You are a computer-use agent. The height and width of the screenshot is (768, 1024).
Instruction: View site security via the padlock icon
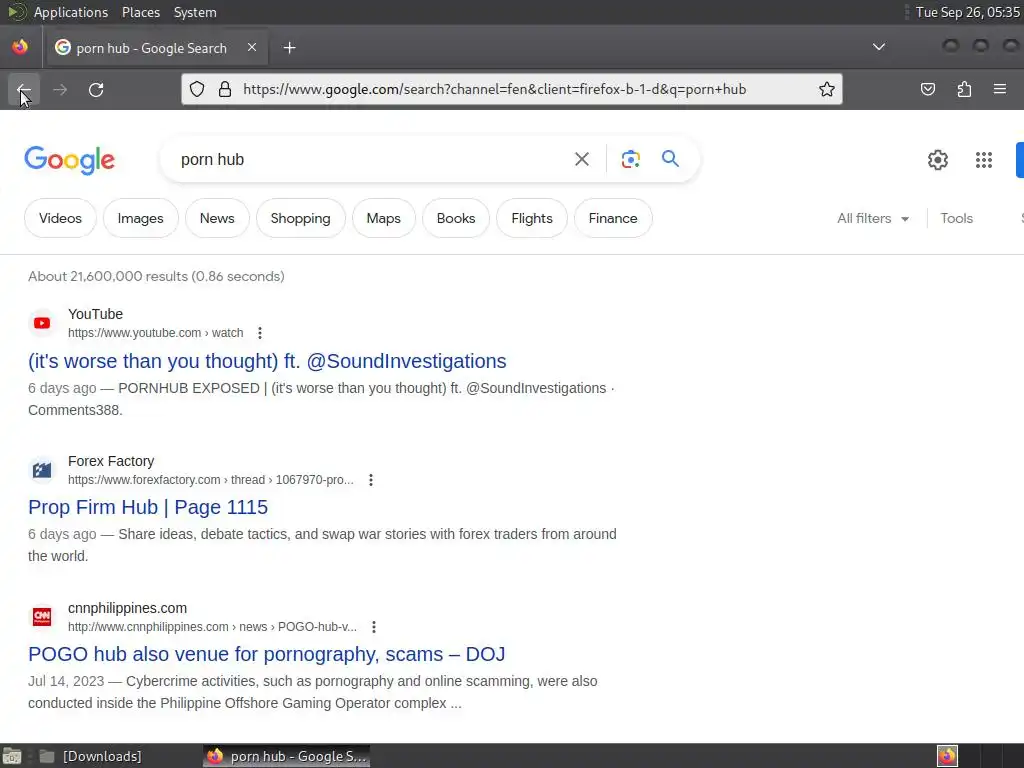(x=225, y=89)
